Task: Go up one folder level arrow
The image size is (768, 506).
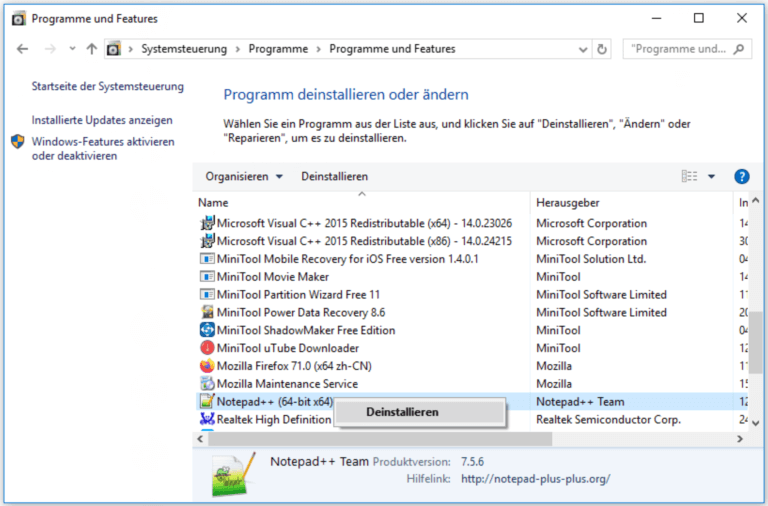Action: [x=92, y=49]
